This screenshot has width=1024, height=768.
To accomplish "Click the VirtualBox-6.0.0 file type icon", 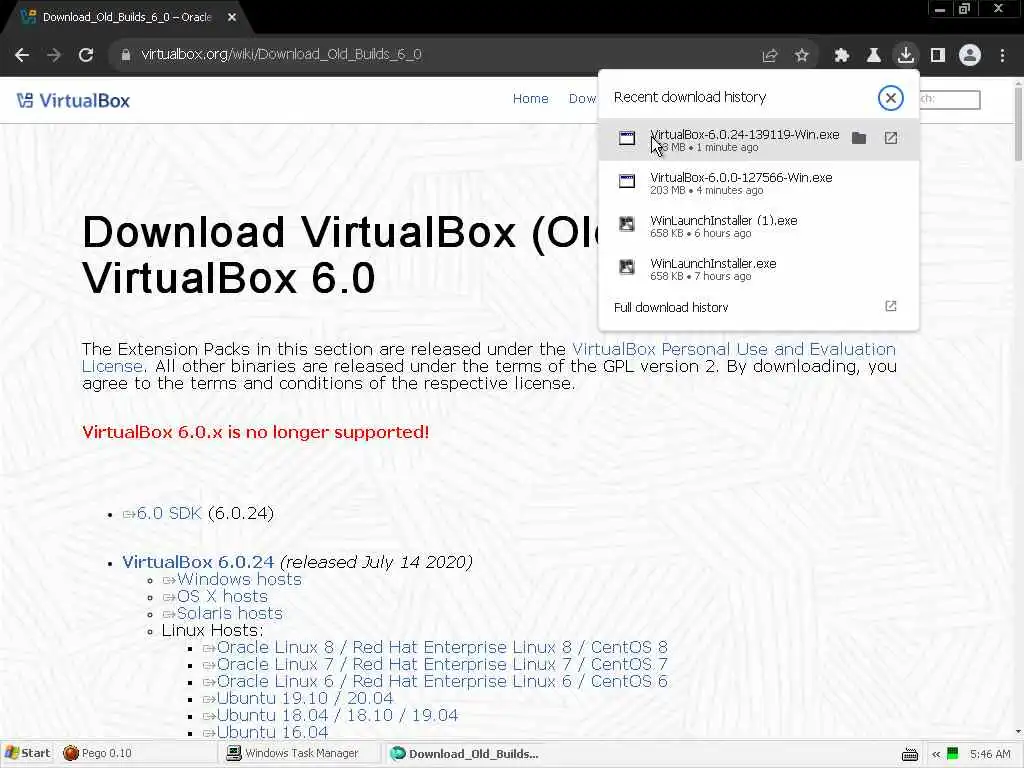I will click(x=627, y=181).
